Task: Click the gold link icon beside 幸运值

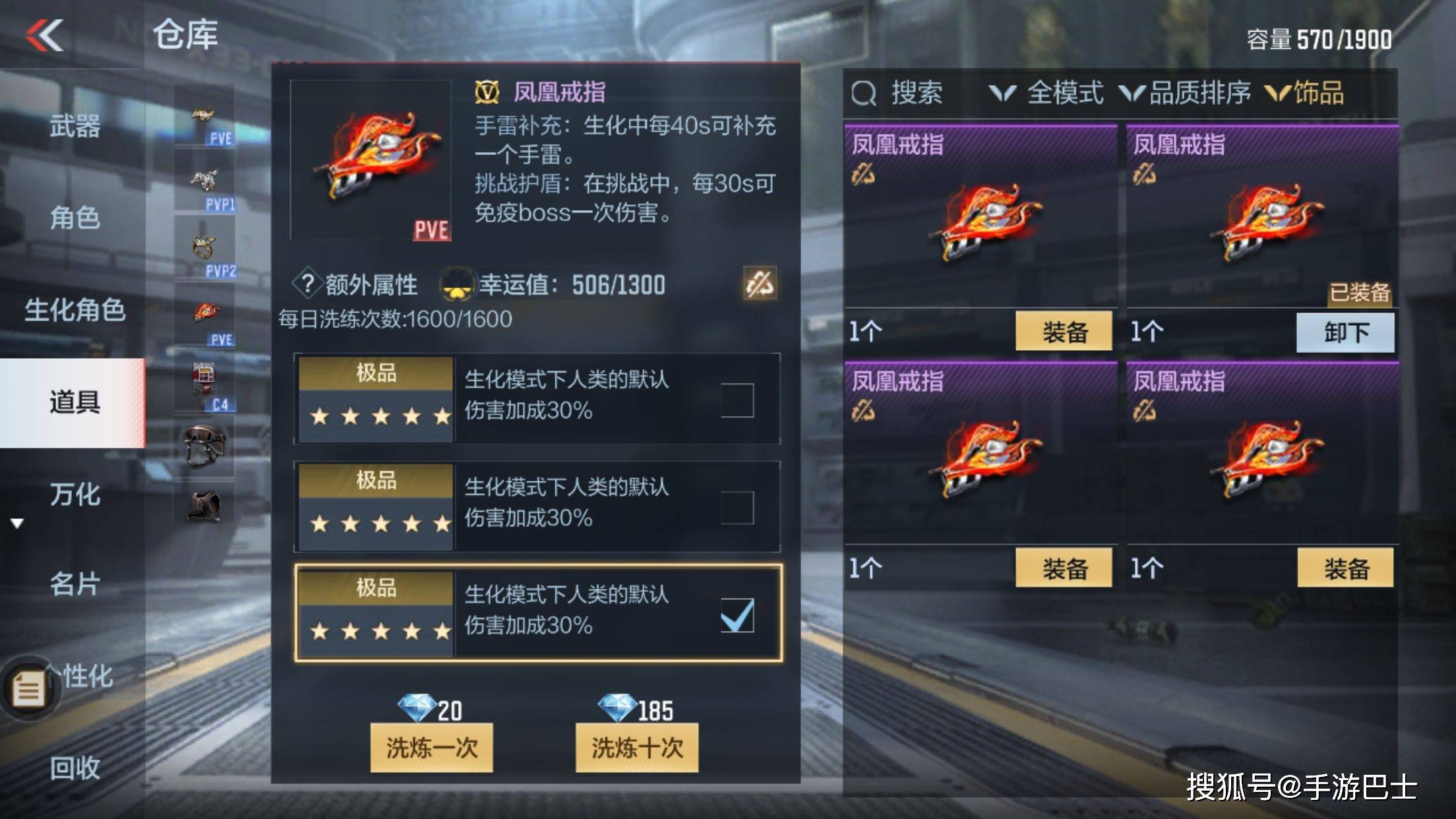Action: [760, 284]
